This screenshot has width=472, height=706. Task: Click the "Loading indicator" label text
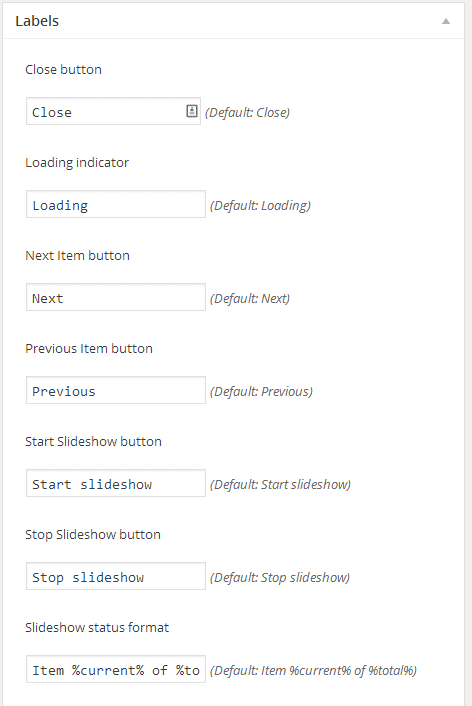point(77,163)
